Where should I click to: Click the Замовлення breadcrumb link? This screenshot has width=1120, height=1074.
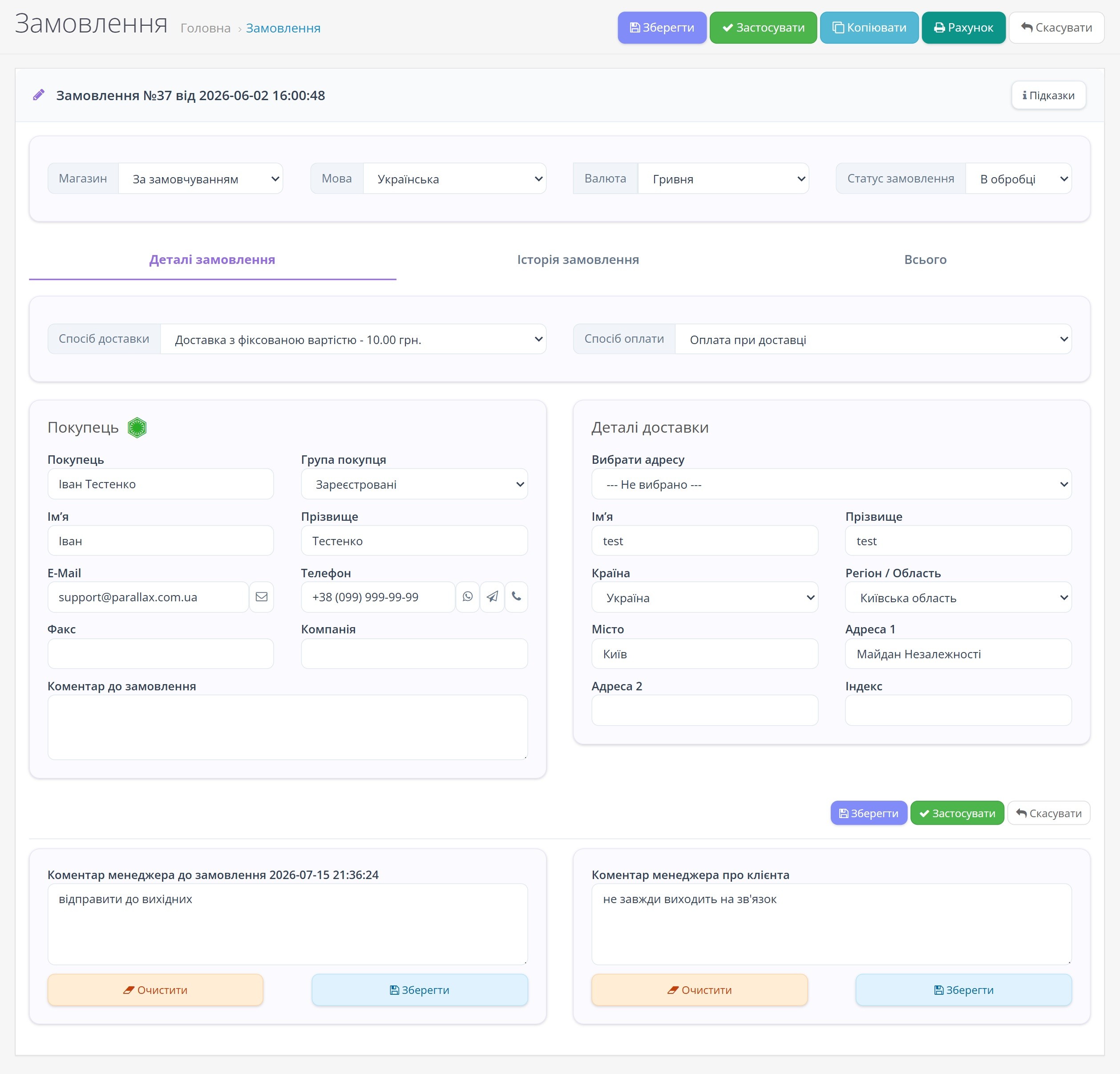click(283, 28)
